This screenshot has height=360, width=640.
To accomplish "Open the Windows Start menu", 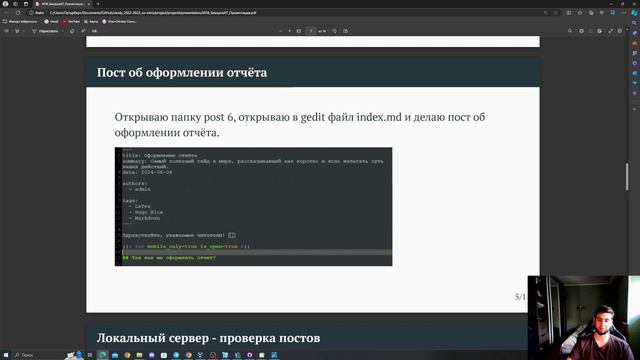I will pos(6,355).
